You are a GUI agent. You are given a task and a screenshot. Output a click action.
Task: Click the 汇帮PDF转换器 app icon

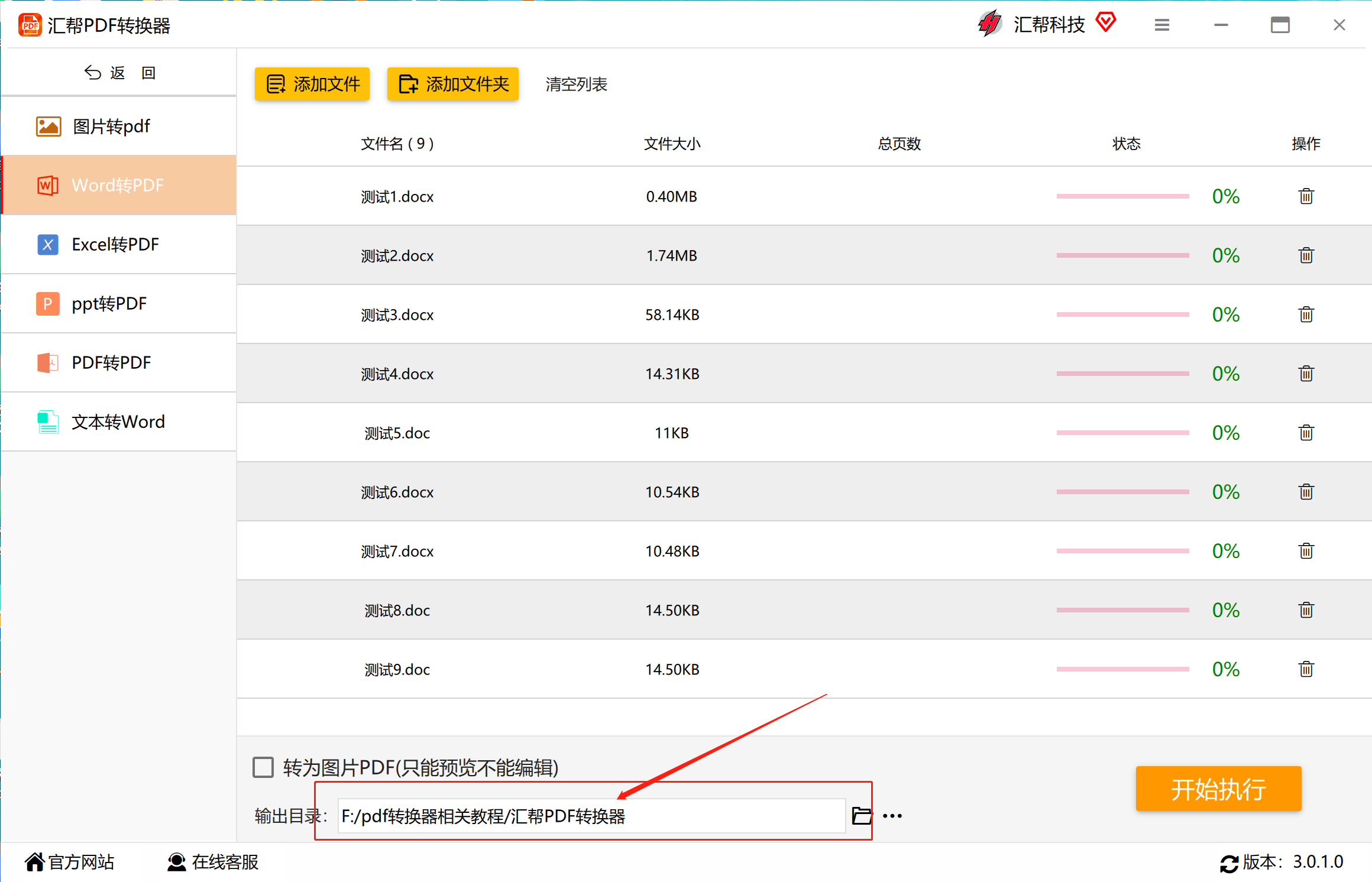pos(30,25)
